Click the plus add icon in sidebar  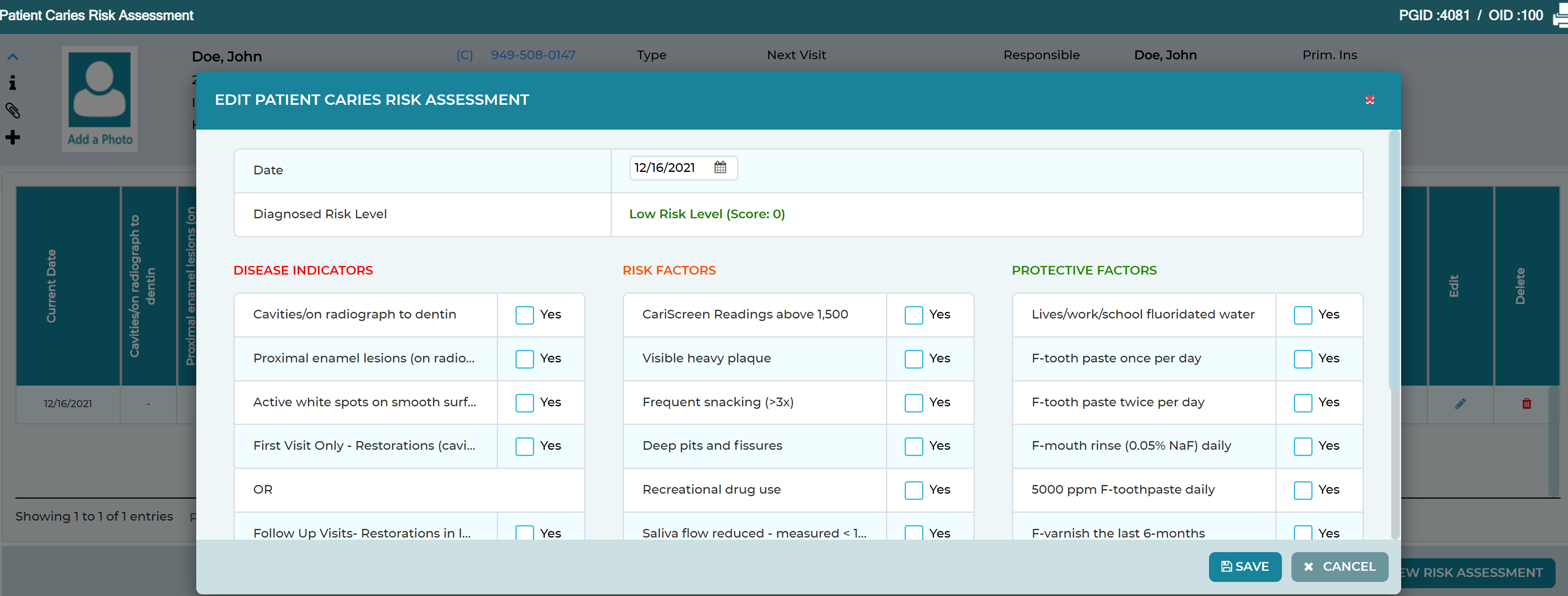13,138
